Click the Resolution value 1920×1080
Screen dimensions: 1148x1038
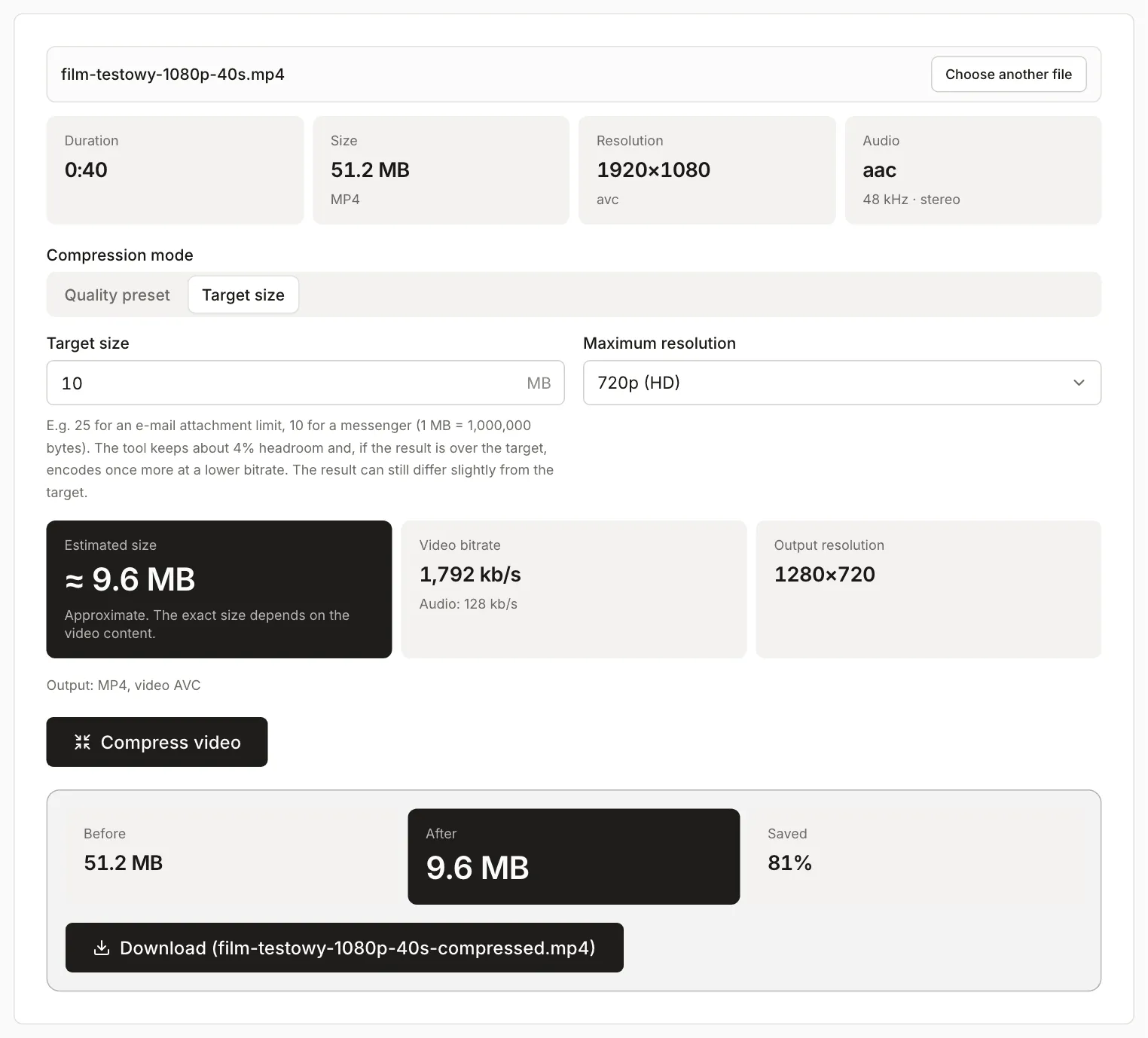pos(653,169)
